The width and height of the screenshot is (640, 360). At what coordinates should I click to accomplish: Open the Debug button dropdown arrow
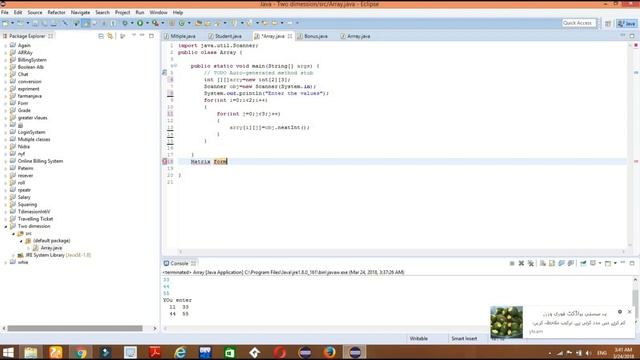[x=132, y=23]
